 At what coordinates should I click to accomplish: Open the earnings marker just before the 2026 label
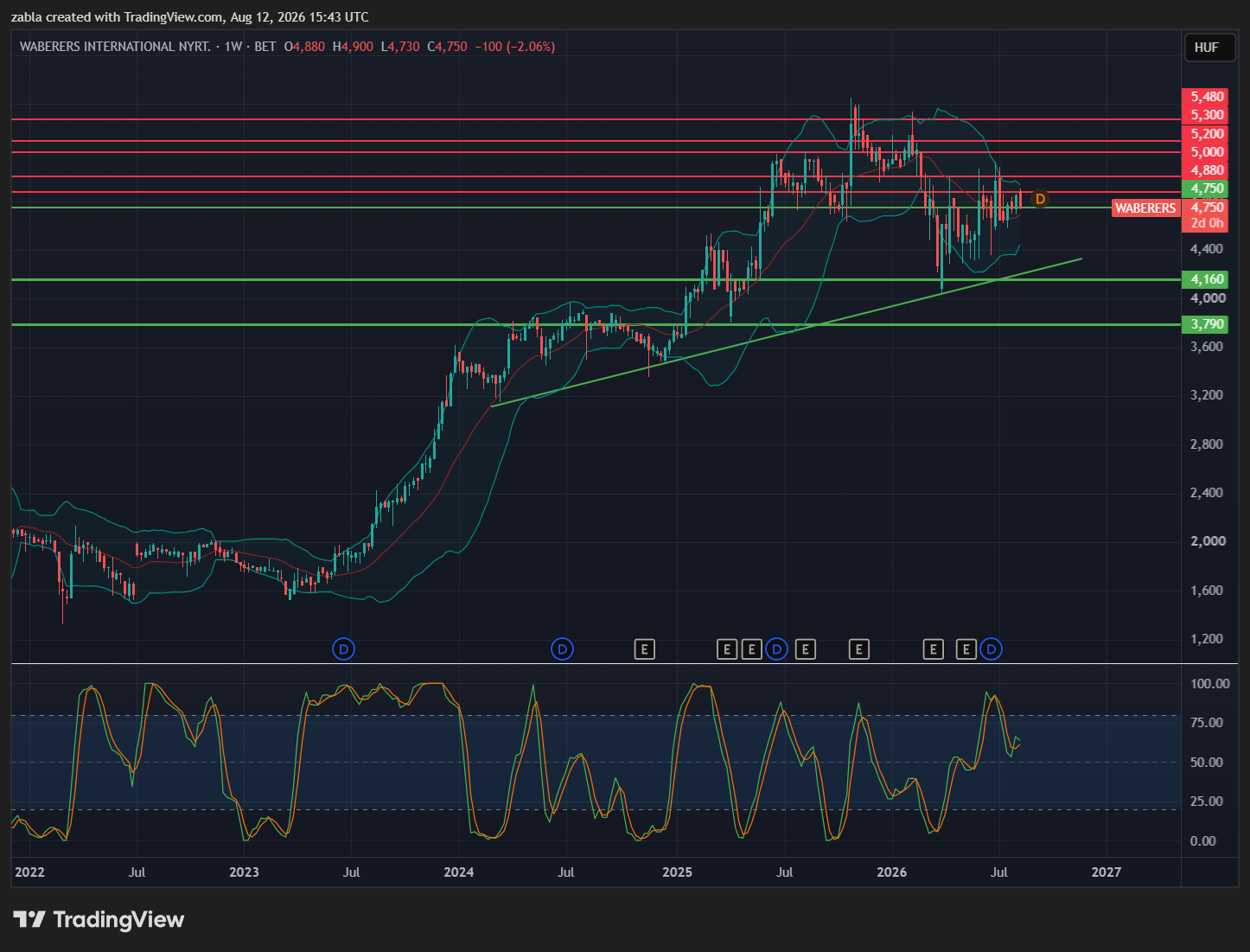click(858, 649)
